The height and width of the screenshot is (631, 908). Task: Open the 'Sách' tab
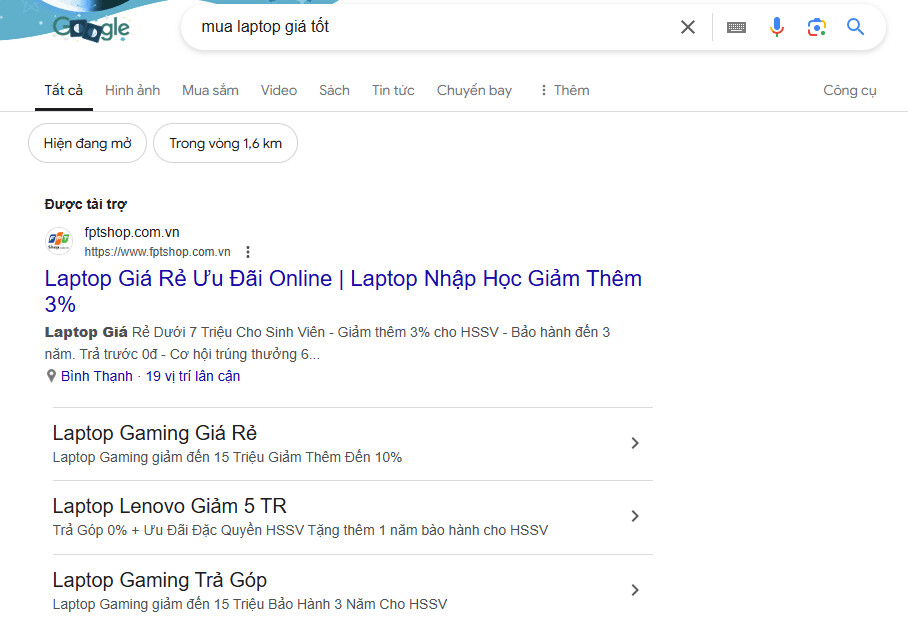[x=334, y=90]
